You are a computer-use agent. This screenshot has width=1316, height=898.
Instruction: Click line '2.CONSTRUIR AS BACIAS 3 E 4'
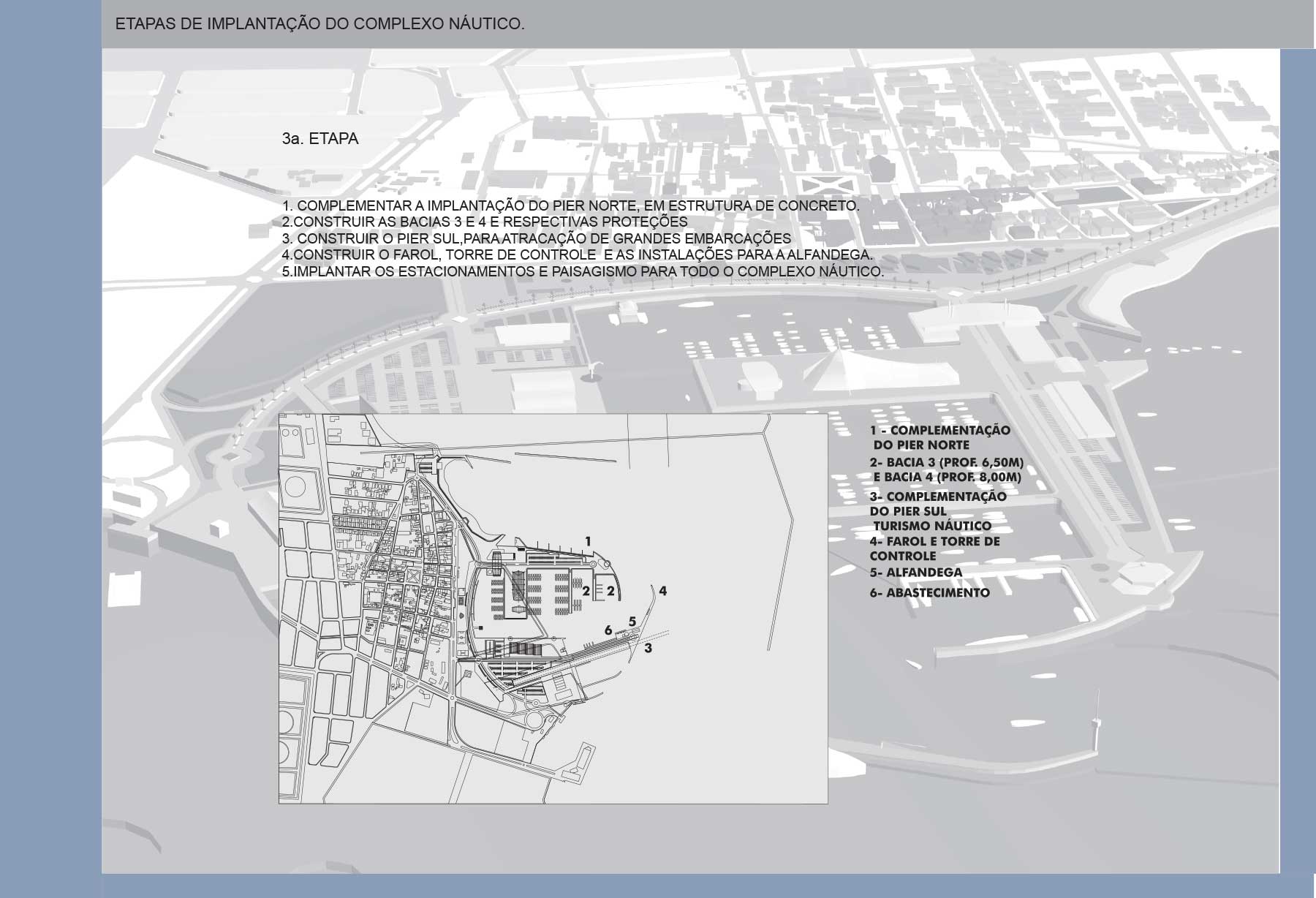[x=485, y=222]
